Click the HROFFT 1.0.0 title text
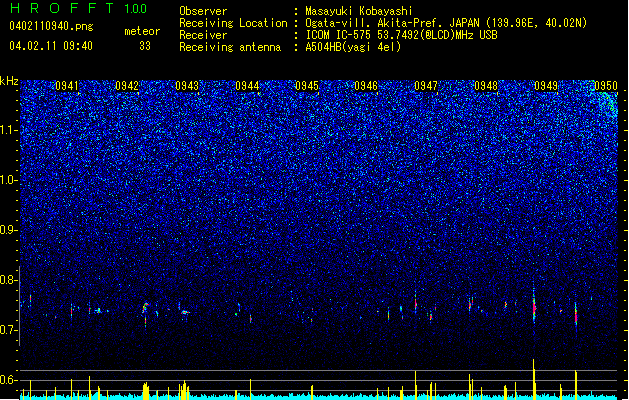The image size is (629, 400). coord(79,8)
